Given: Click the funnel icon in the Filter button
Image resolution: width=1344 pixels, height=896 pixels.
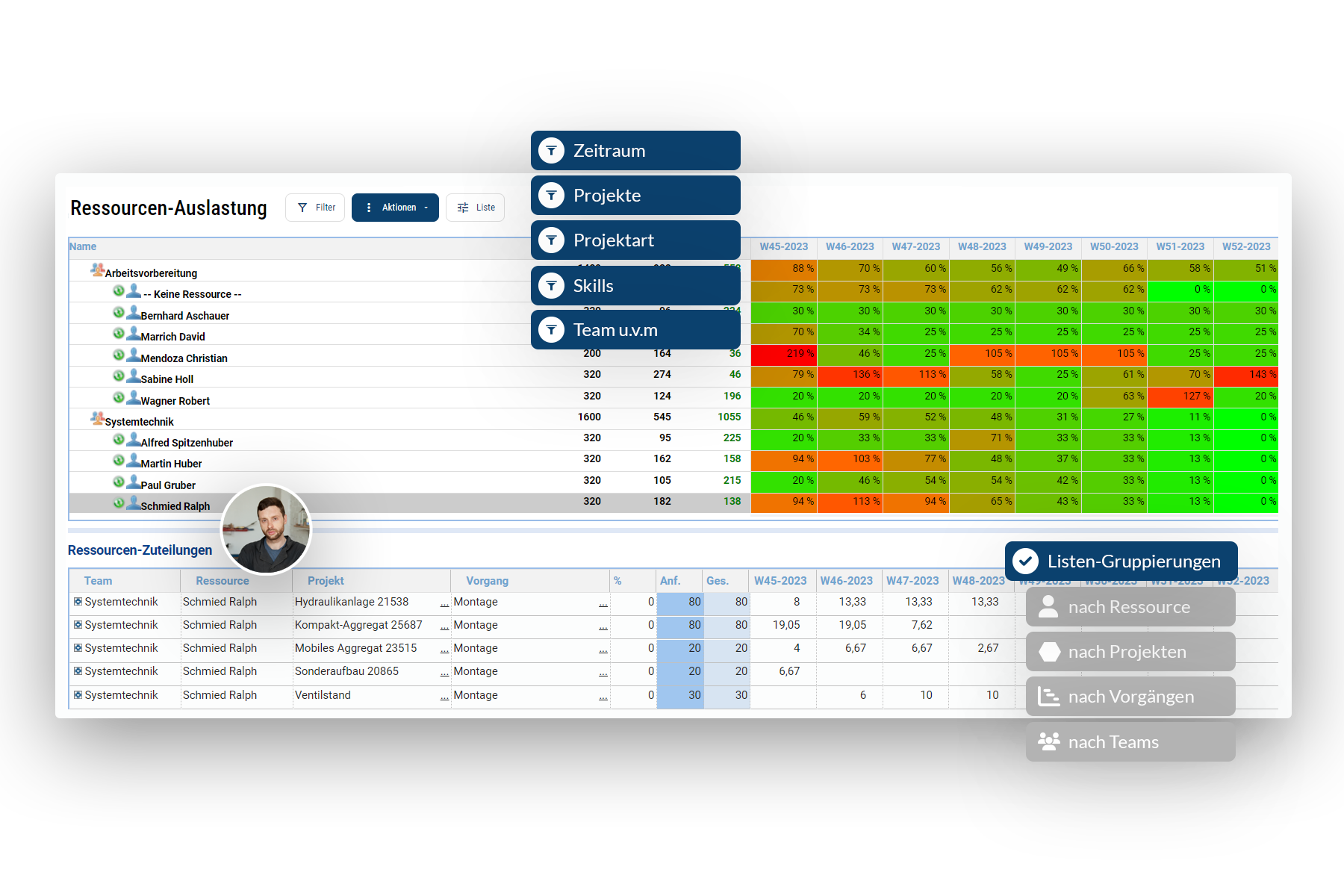Looking at the screenshot, I should (x=302, y=208).
